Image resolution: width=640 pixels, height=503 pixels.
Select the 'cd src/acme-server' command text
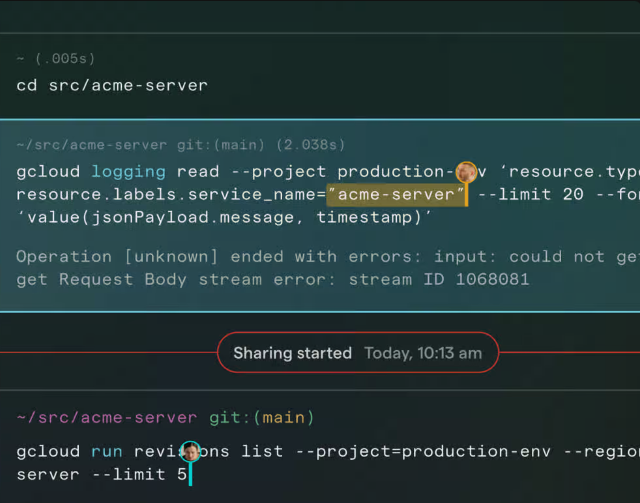coord(112,86)
